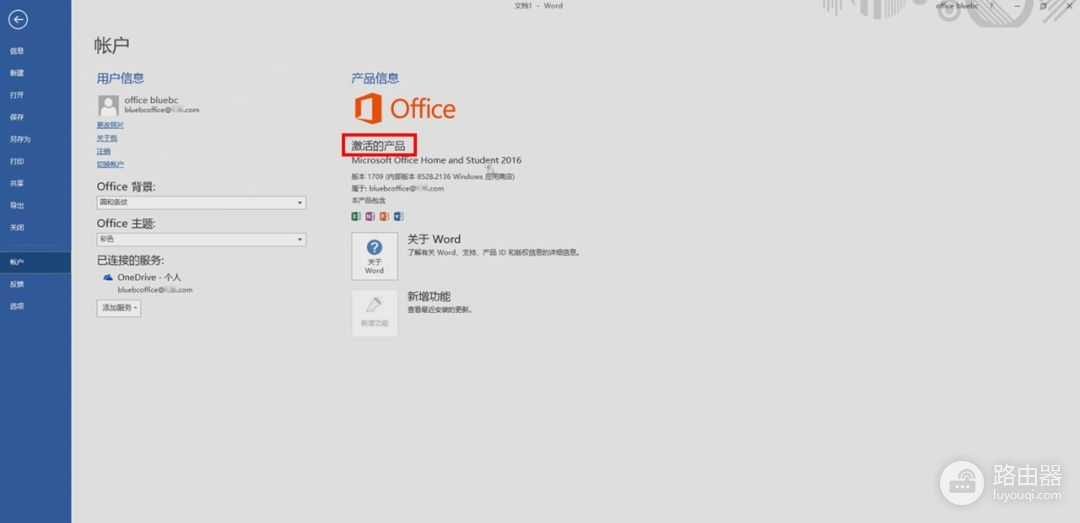Click the orange PowerPoint product icon
The width and height of the screenshot is (1080, 523).
[384, 216]
